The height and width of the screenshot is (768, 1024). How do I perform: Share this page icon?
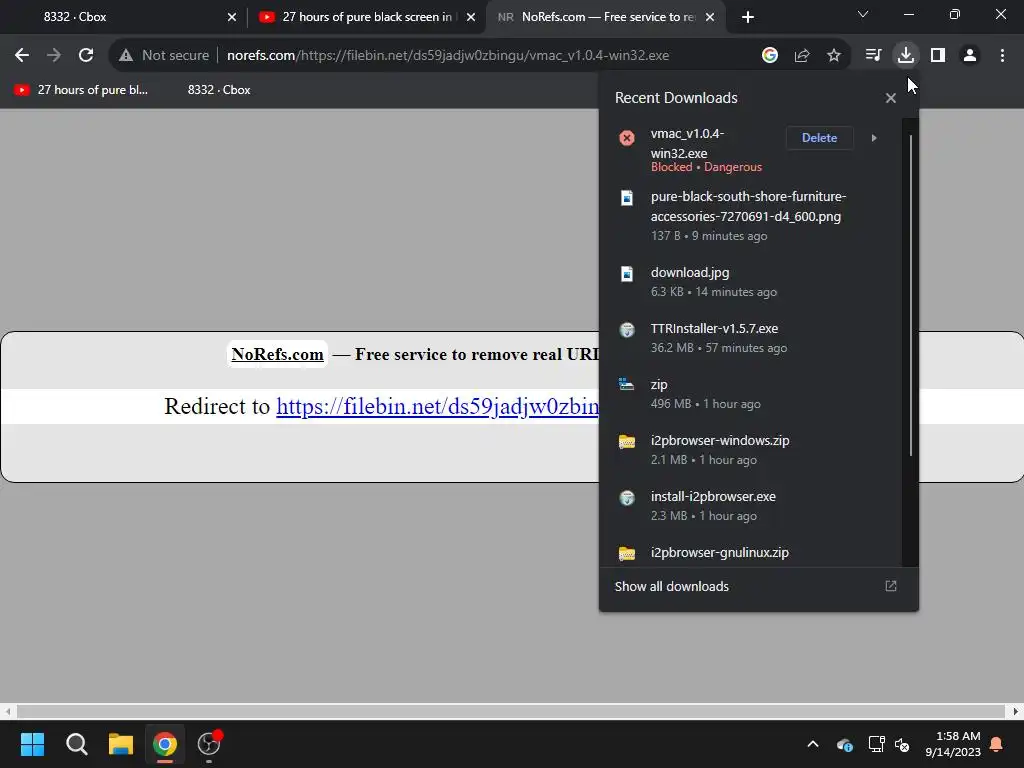click(802, 56)
